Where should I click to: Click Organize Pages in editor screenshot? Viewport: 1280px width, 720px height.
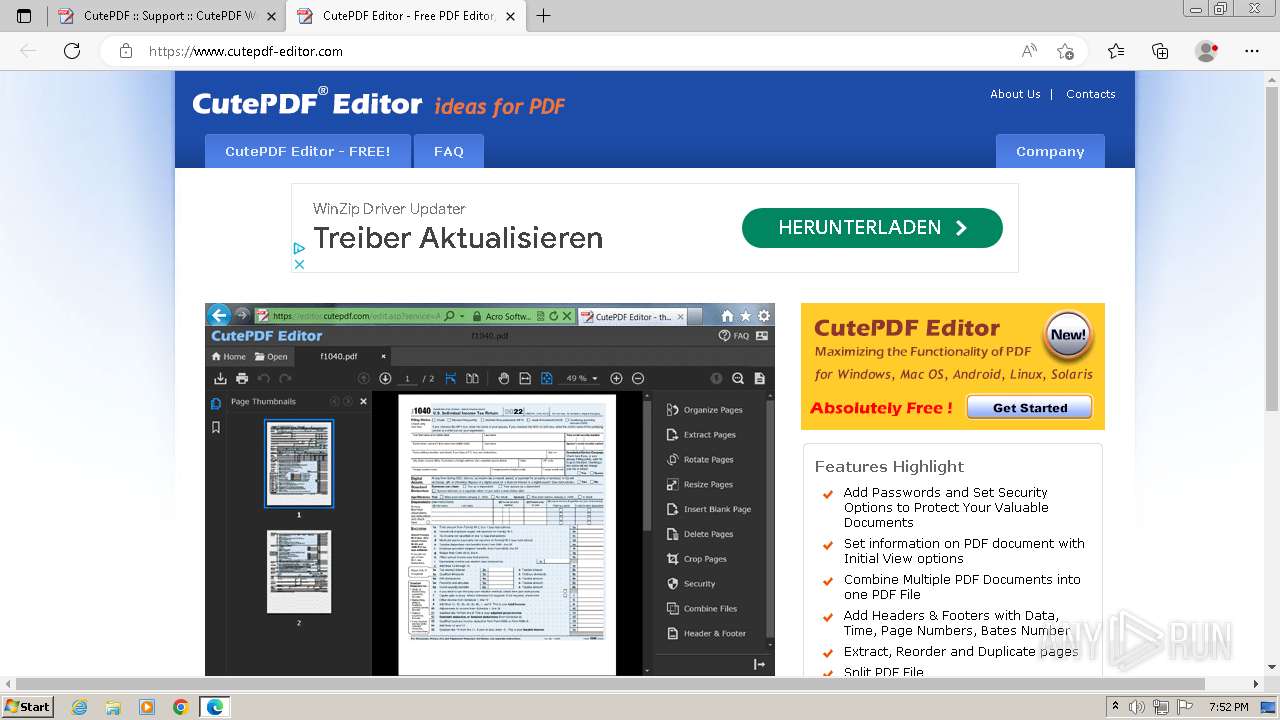click(705, 409)
